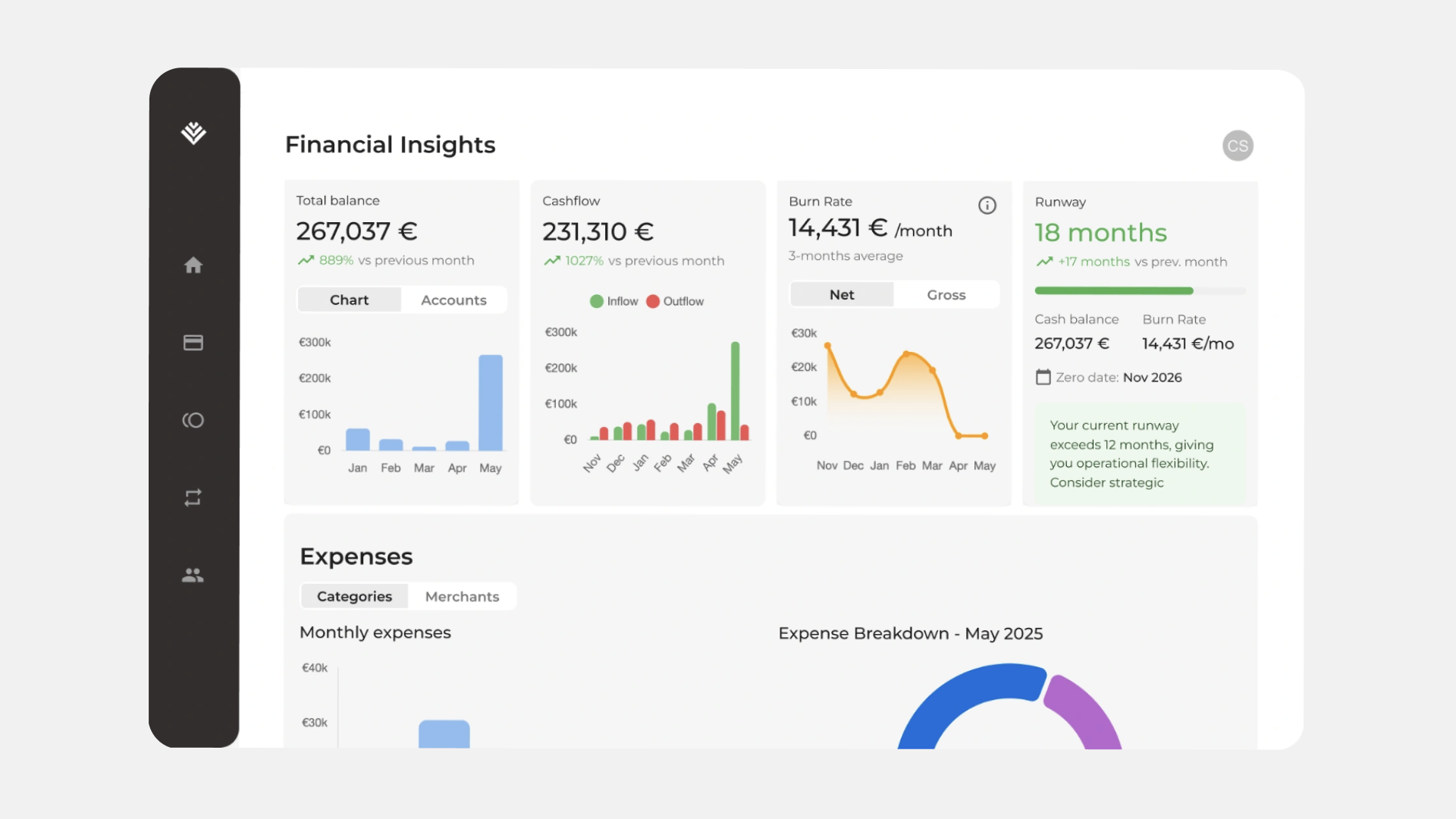Image resolution: width=1456 pixels, height=819 pixels.
Task: Click the app logo in sidebar
Action: point(193,133)
